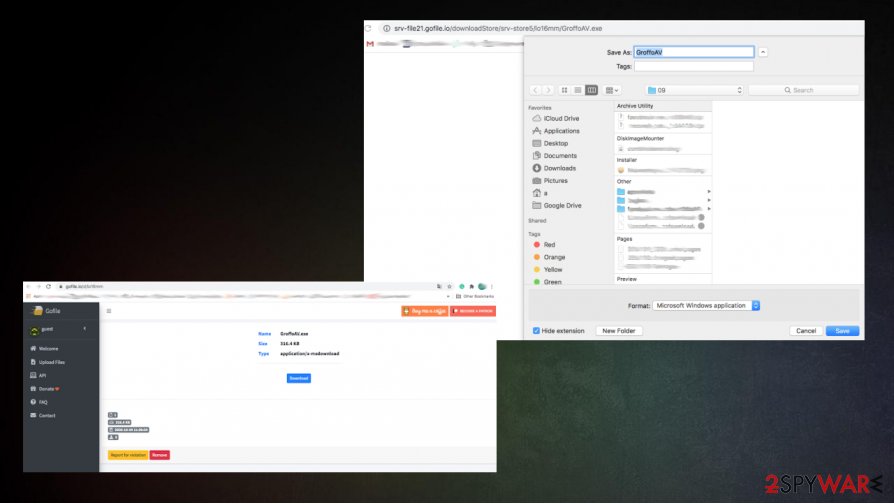Image resolution: width=894 pixels, height=504 pixels.
Task: Click the site info icon in URL bar
Action: coord(386,28)
